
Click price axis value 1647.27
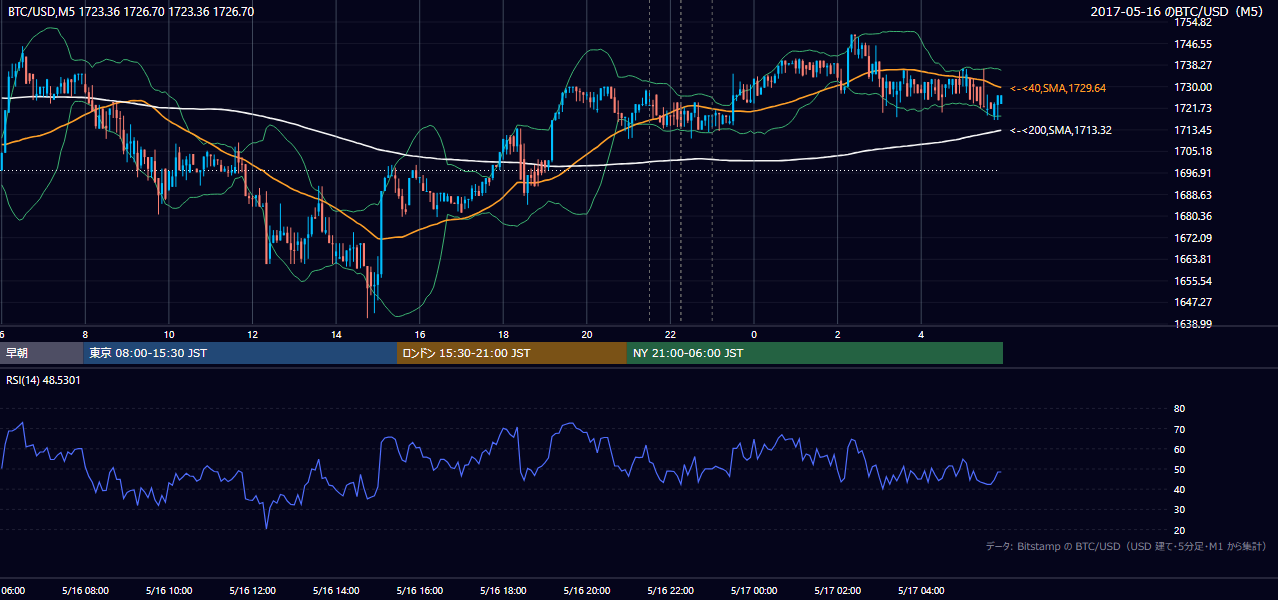tap(1193, 302)
